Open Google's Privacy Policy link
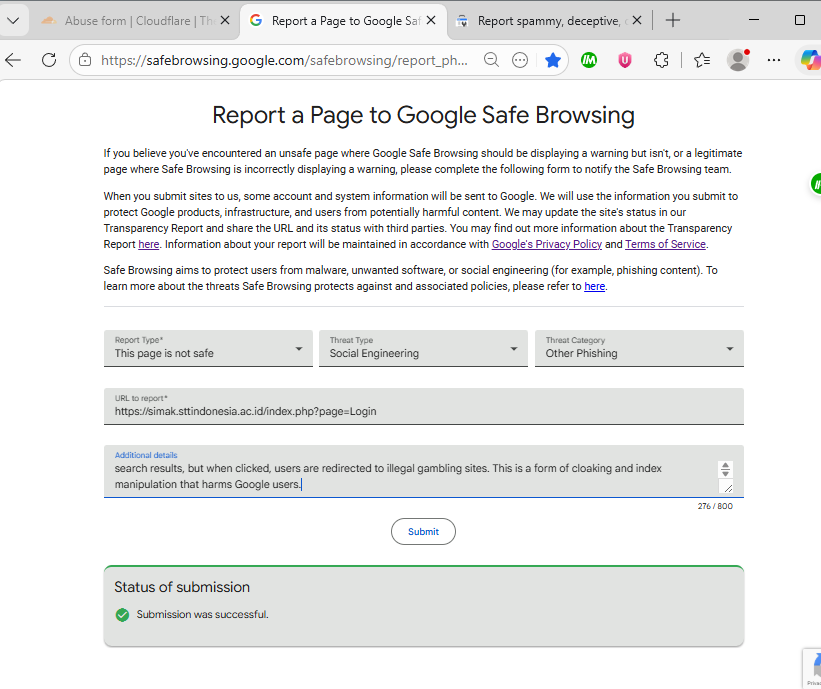Image resolution: width=821 pixels, height=689 pixels. pyautogui.click(x=547, y=245)
